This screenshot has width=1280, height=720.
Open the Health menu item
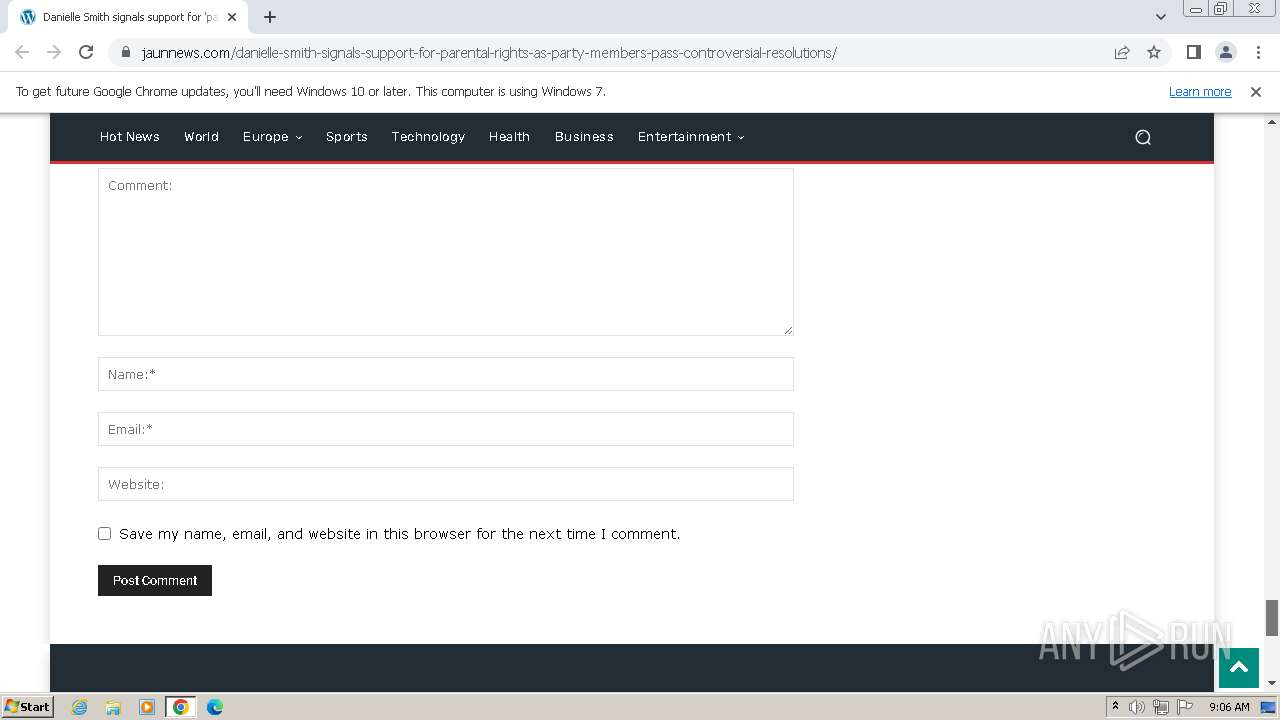509,137
